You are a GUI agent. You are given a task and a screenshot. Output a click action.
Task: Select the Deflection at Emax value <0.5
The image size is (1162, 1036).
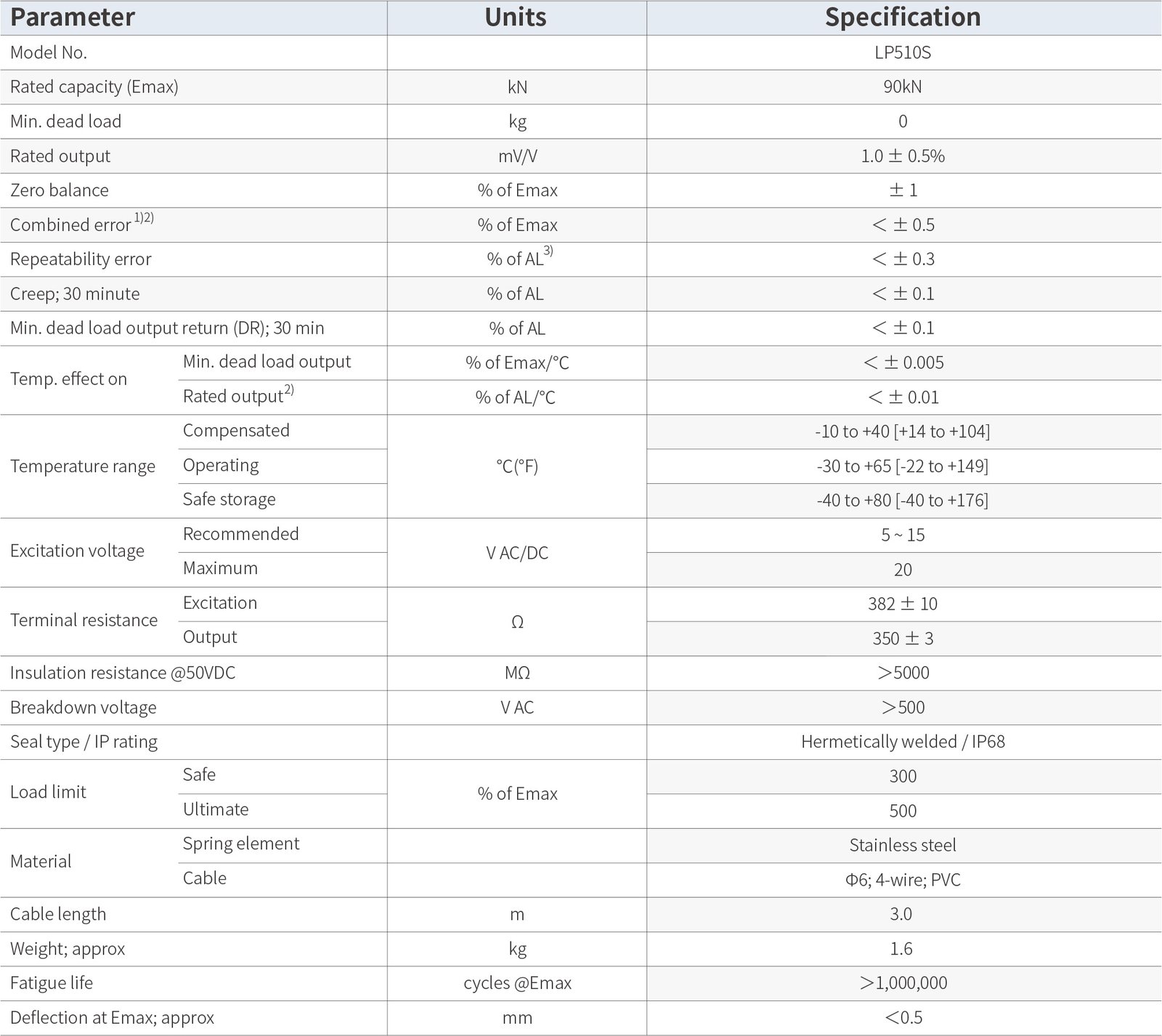point(903,1018)
